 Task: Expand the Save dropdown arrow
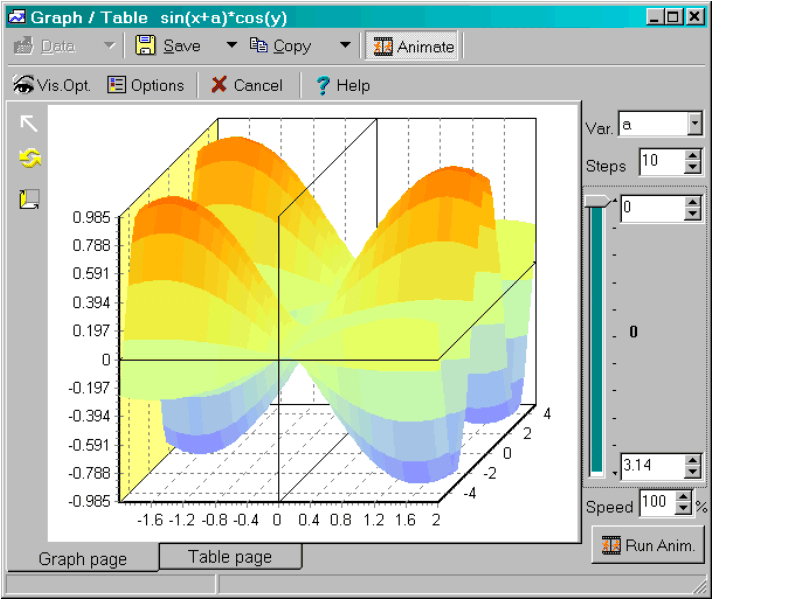231,46
